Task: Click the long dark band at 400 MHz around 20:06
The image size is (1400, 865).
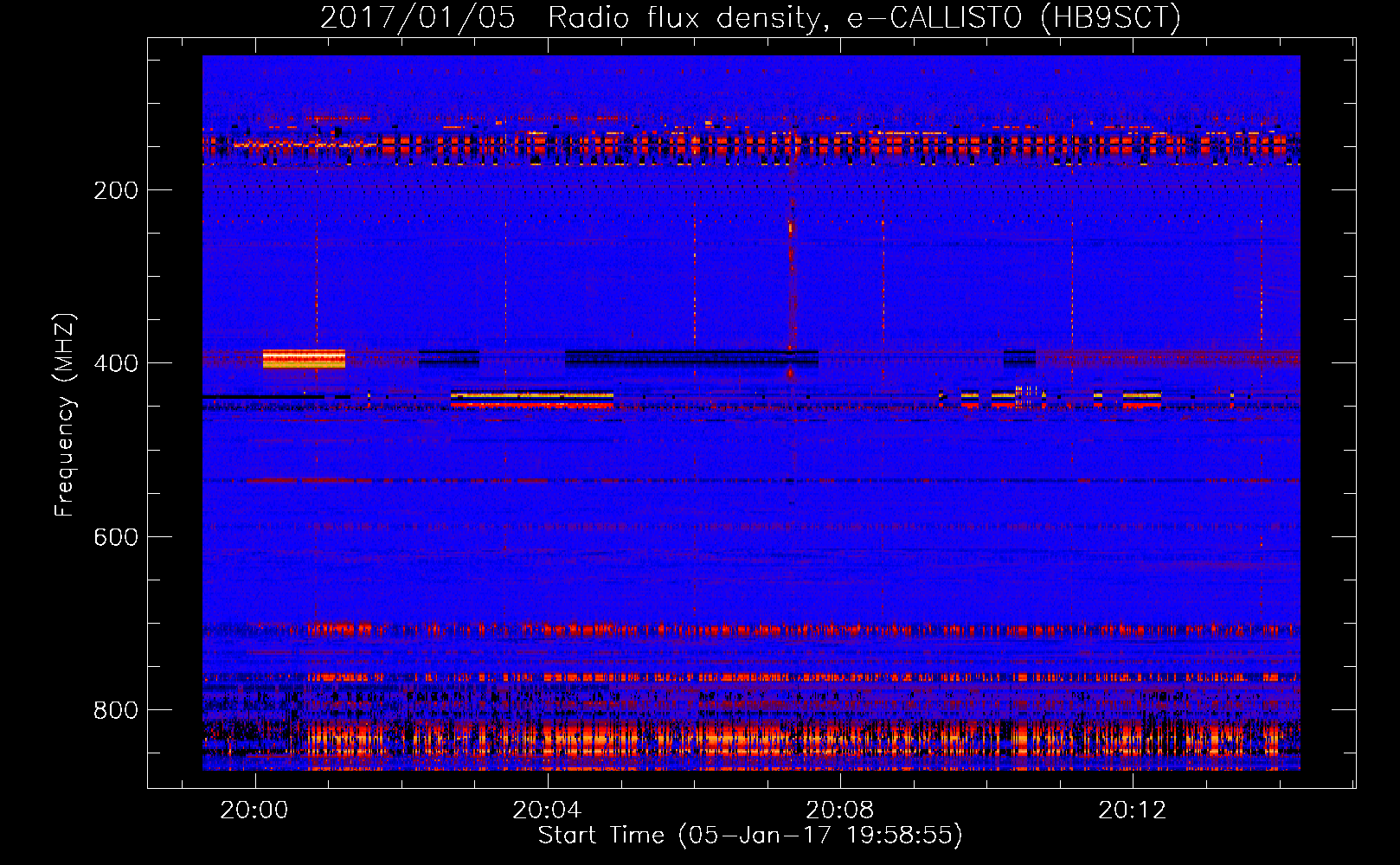Action: [691, 357]
